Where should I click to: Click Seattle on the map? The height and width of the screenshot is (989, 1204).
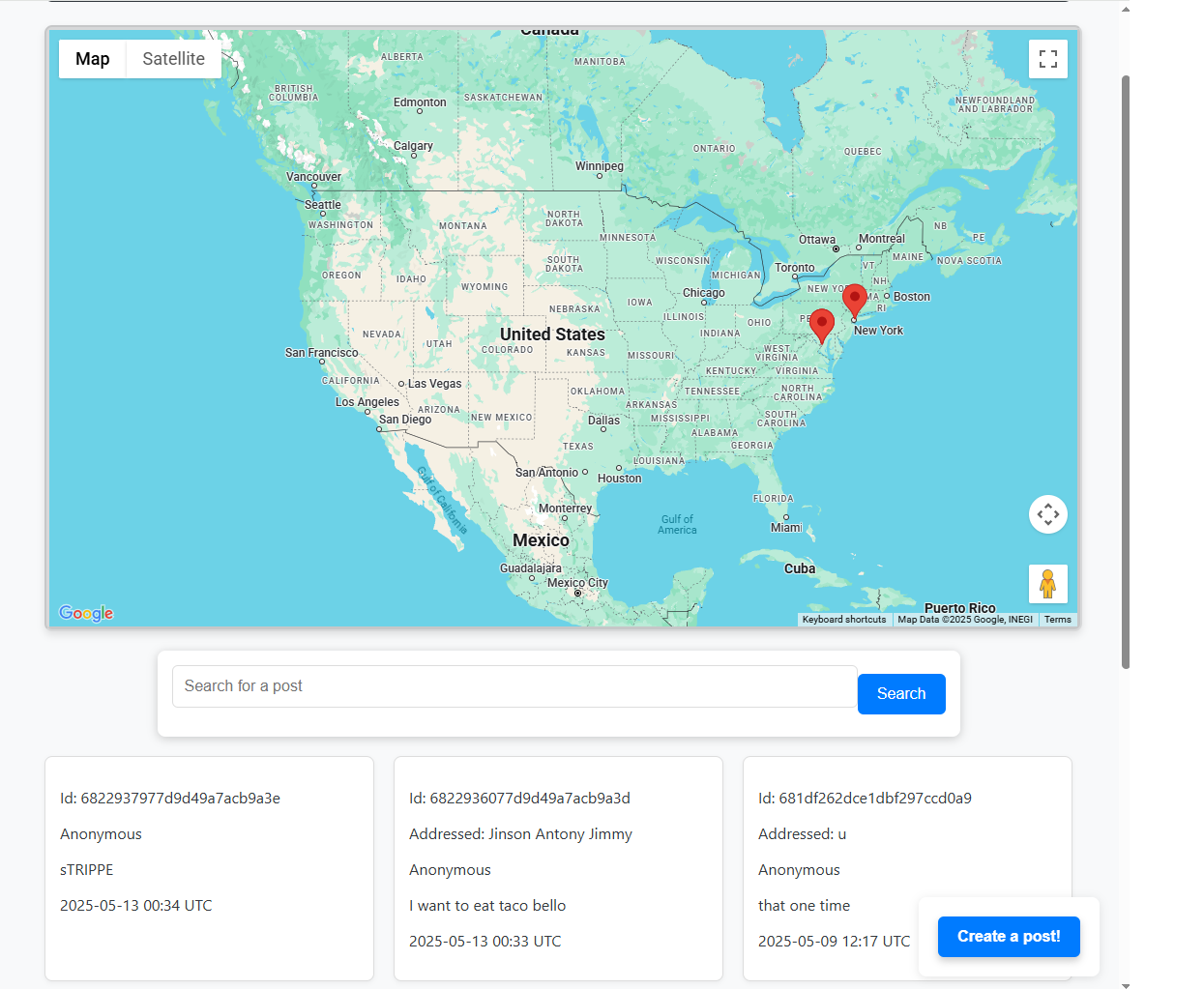323,205
